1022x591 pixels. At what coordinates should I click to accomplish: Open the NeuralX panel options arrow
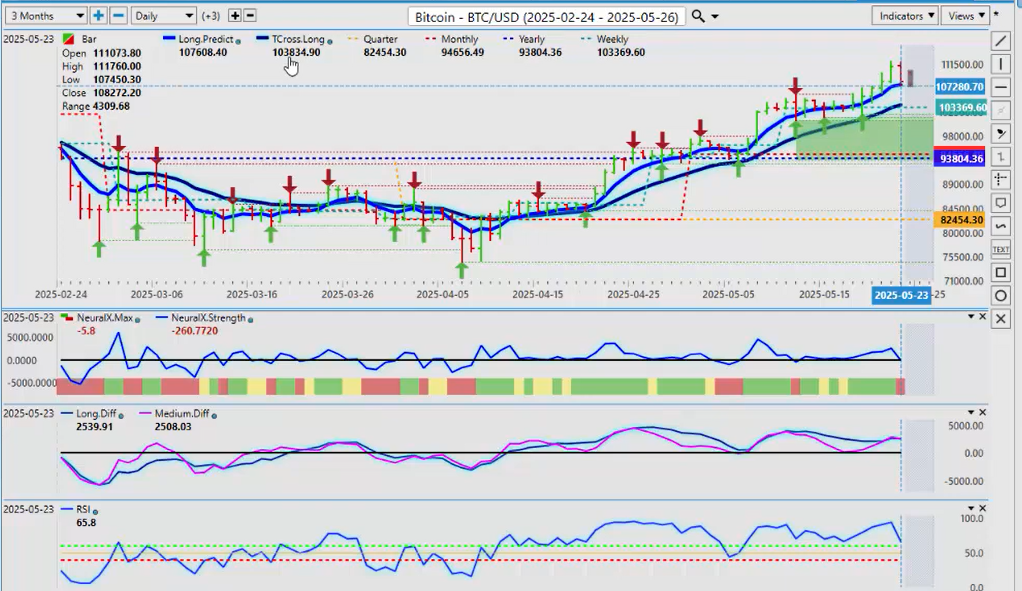tap(971, 317)
